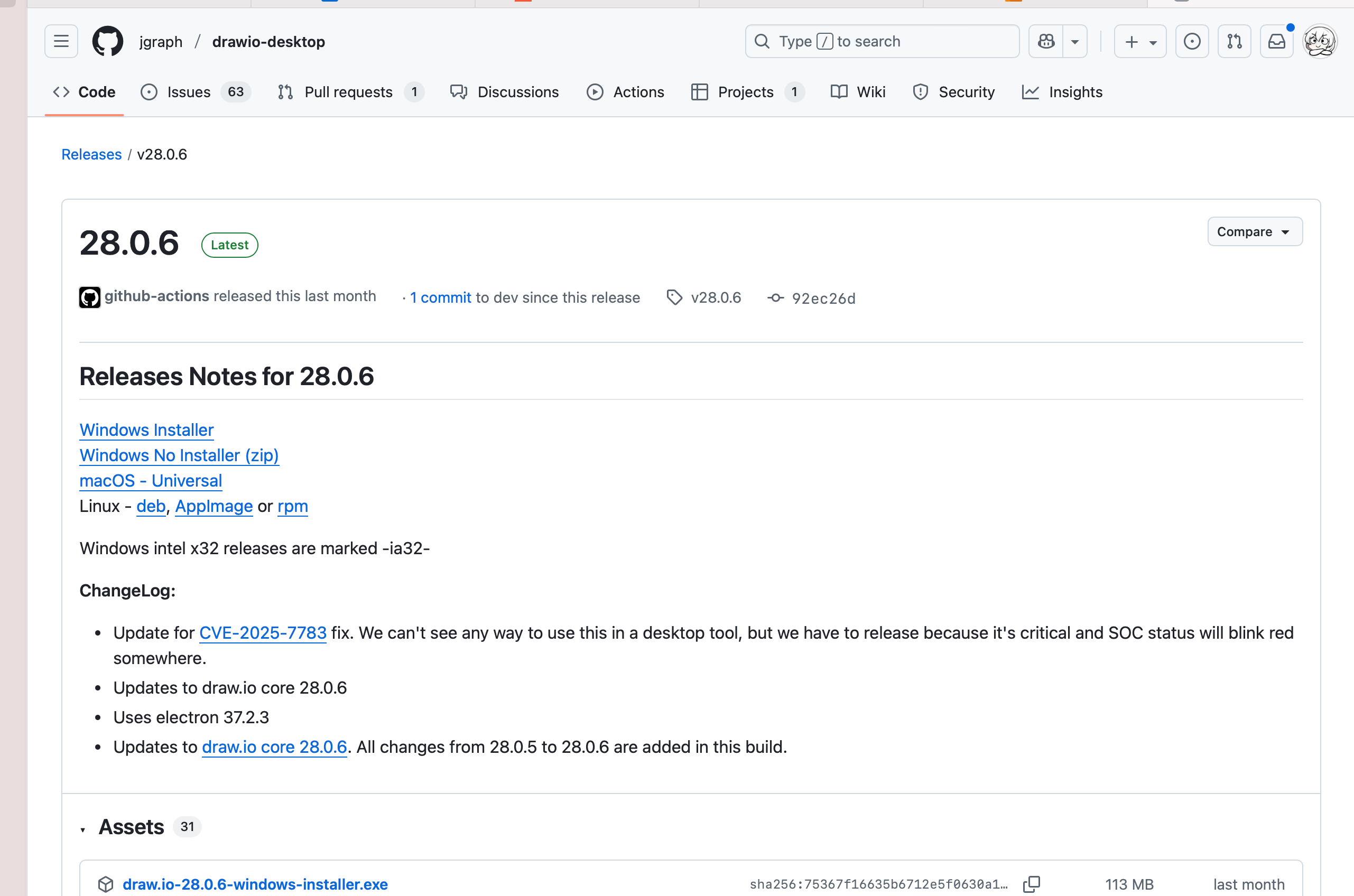Open the Copilot chat icon
The width and height of the screenshot is (1354, 896).
(x=1046, y=41)
